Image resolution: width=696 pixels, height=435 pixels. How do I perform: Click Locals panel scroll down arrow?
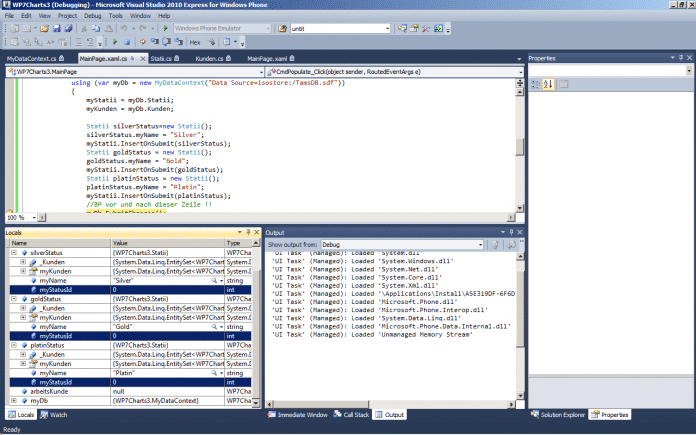tap(256, 403)
